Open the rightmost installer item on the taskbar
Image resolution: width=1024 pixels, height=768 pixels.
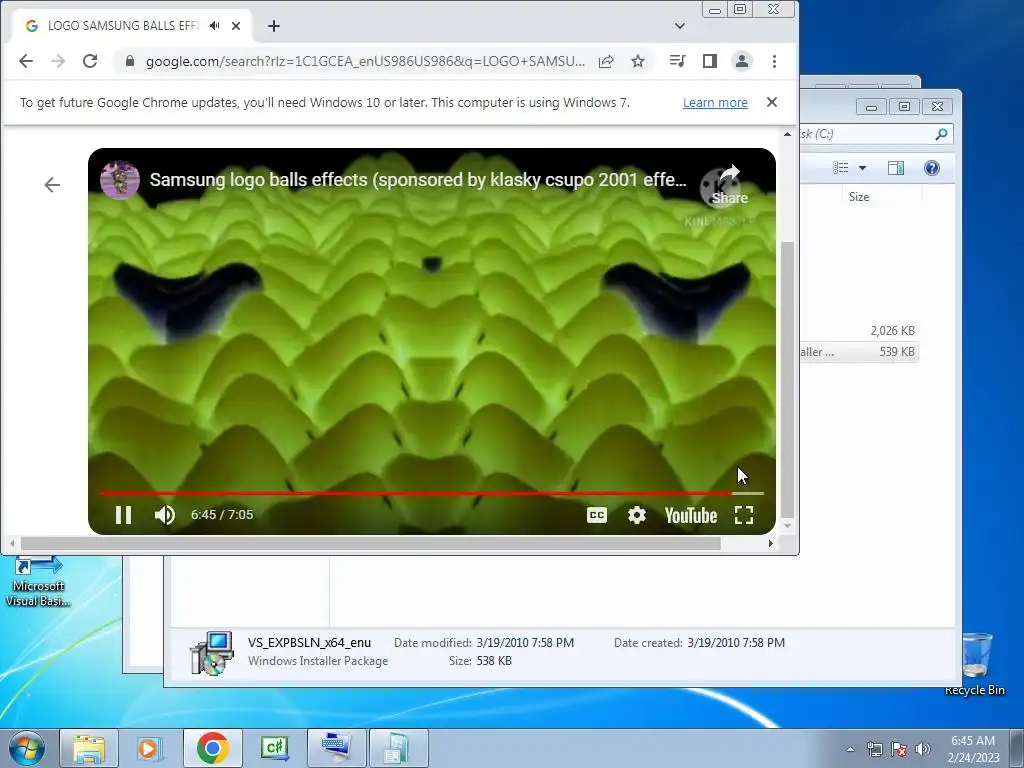(x=398, y=748)
